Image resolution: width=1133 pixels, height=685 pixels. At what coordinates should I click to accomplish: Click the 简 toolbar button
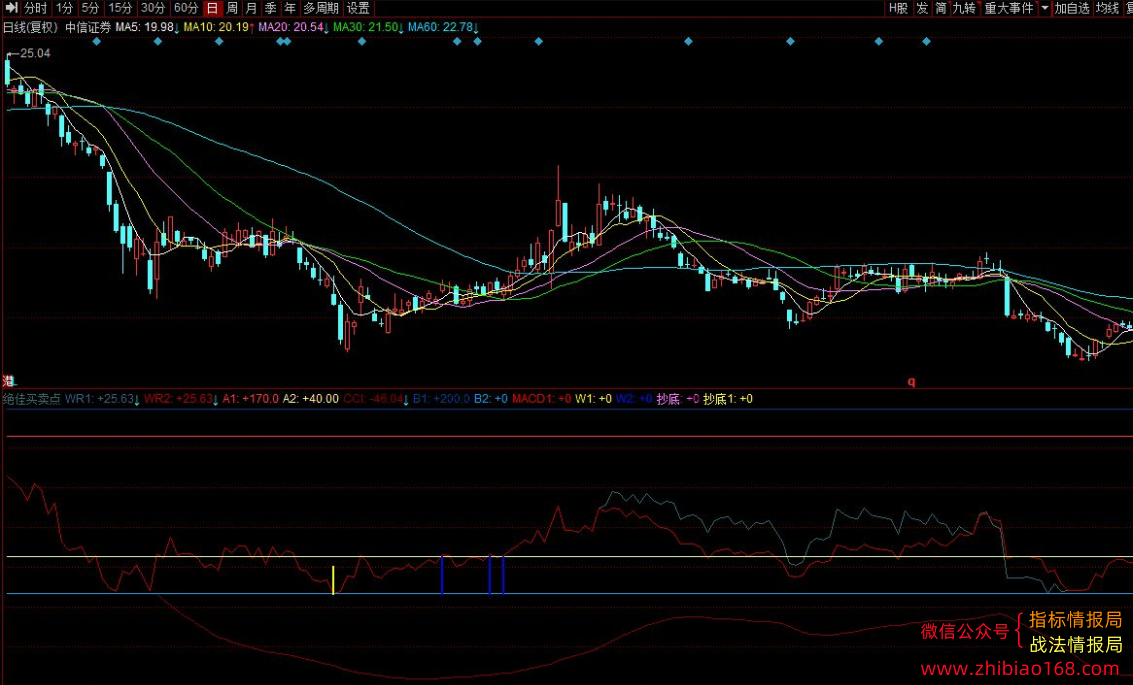coord(941,8)
